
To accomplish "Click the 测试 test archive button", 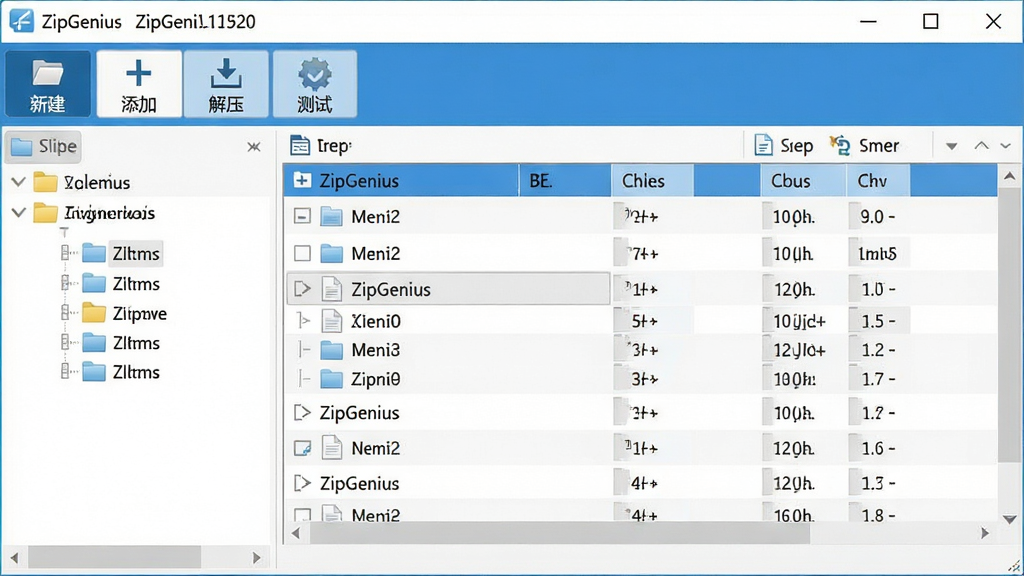I will click(315, 84).
